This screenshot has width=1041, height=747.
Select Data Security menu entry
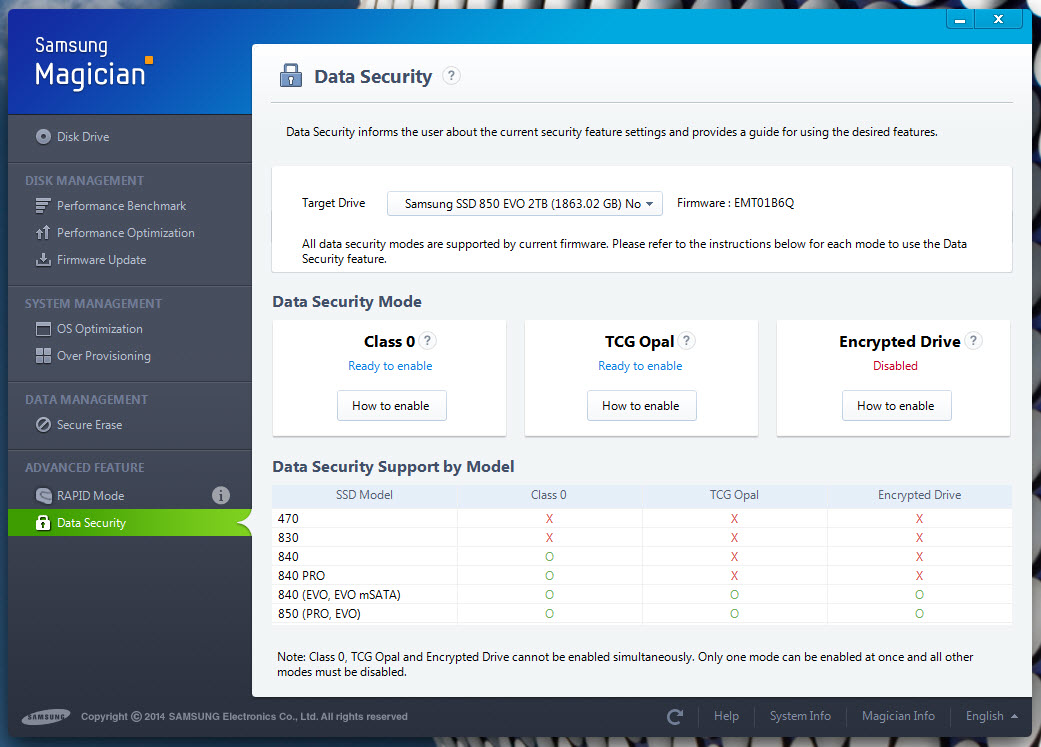point(129,523)
